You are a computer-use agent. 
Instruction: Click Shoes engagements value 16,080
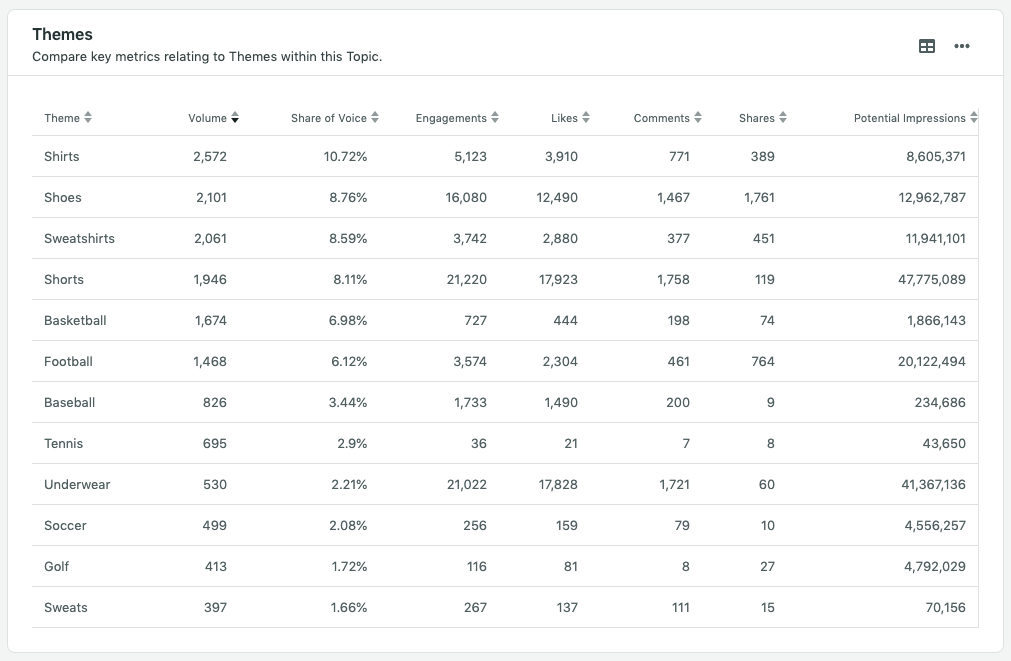(x=466, y=197)
